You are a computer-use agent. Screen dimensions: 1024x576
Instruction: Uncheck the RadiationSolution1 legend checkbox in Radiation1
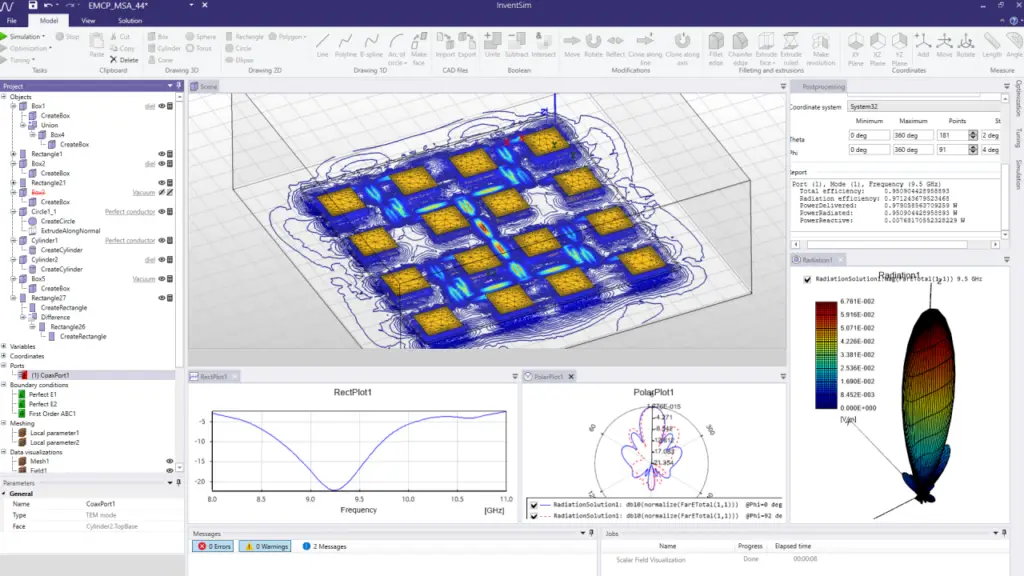click(x=808, y=279)
